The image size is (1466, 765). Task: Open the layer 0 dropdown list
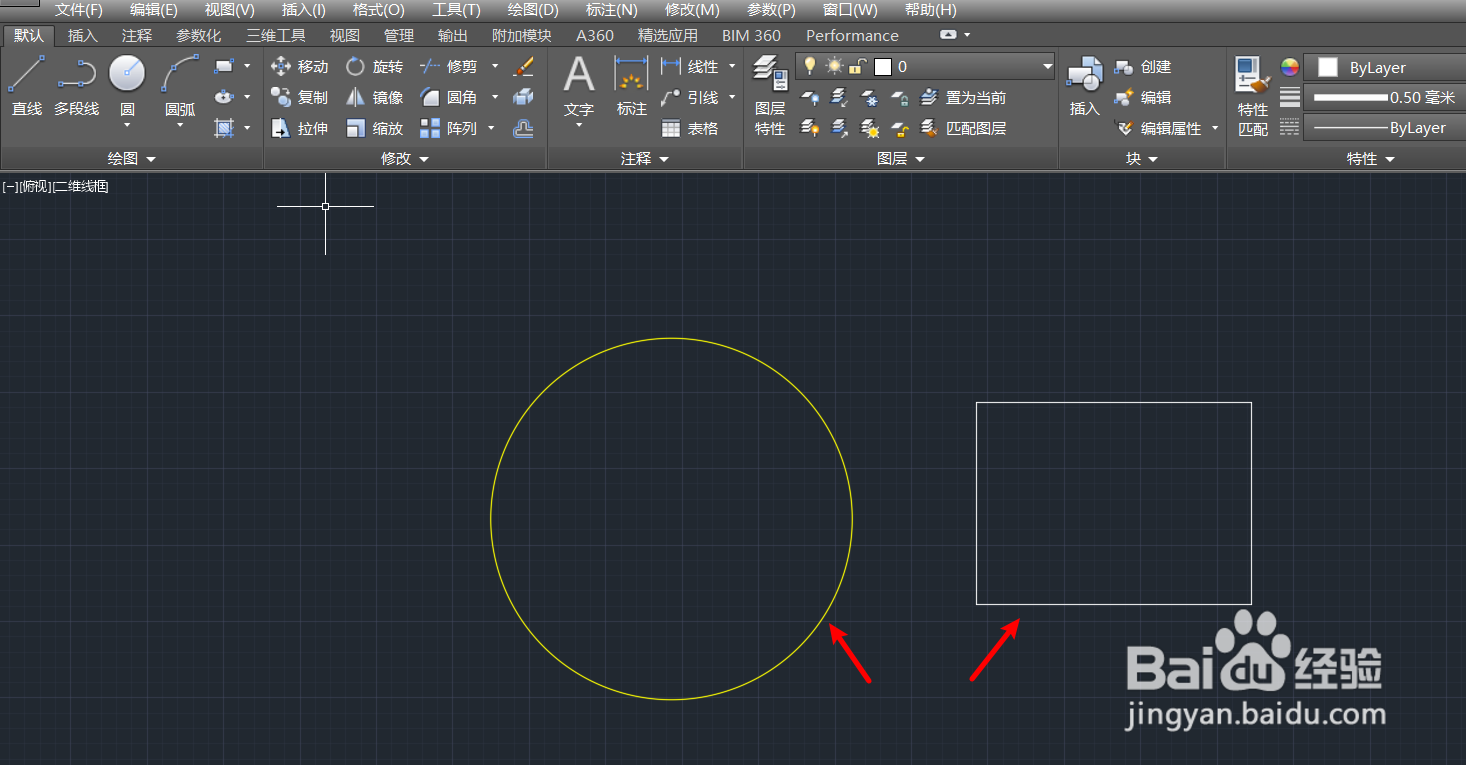(1047, 67)
